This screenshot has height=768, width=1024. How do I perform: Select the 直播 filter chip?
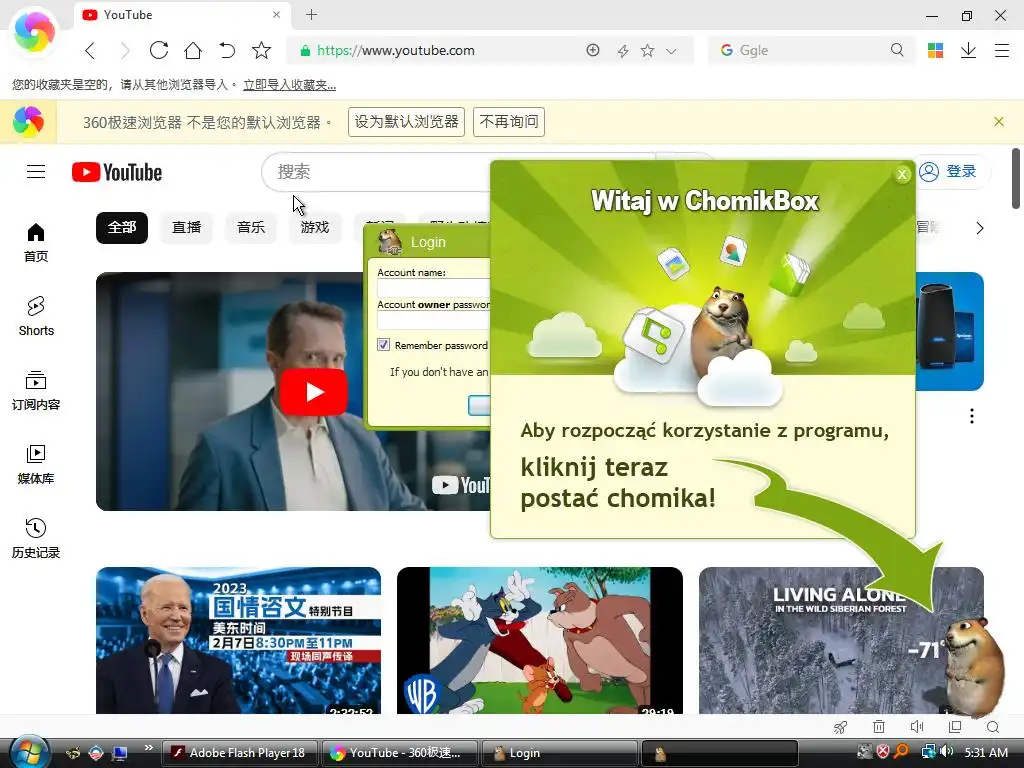coord(186,228)
